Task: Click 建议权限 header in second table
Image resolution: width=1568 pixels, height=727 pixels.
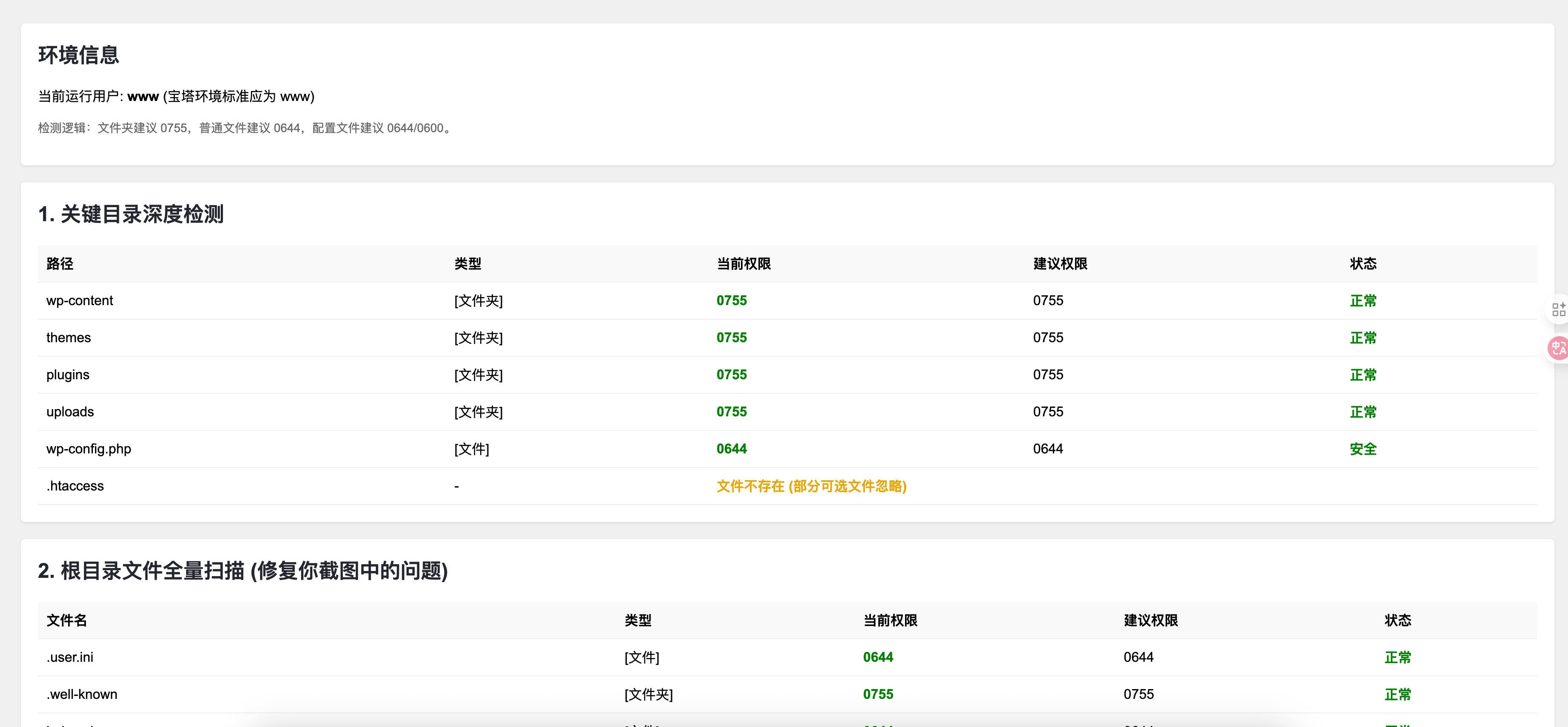Action: 1150,620
